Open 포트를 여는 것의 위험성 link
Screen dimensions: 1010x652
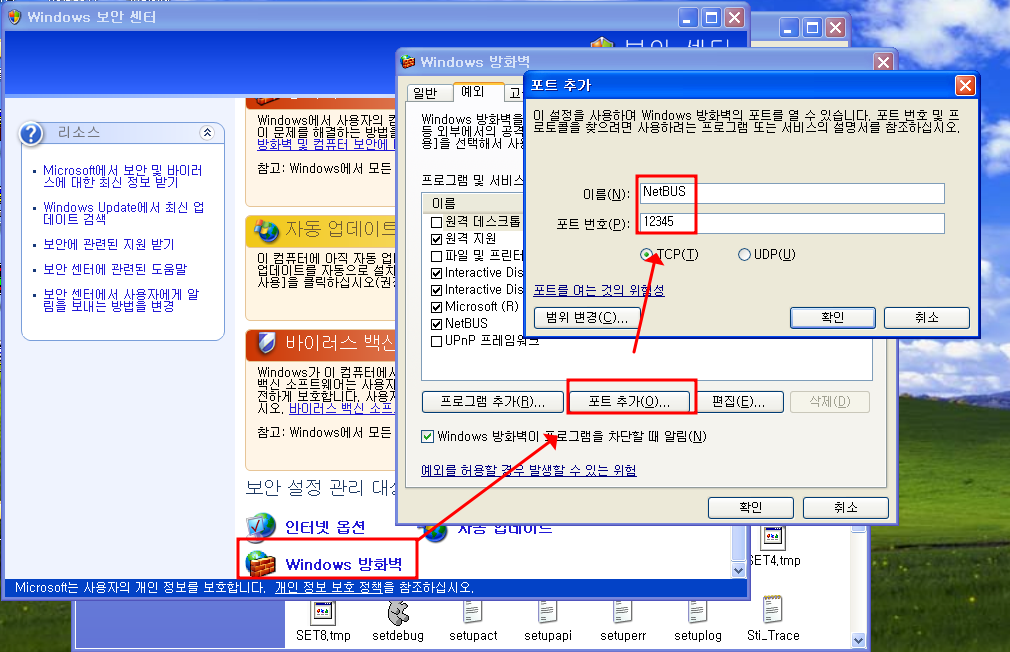[x=599, y=291]
